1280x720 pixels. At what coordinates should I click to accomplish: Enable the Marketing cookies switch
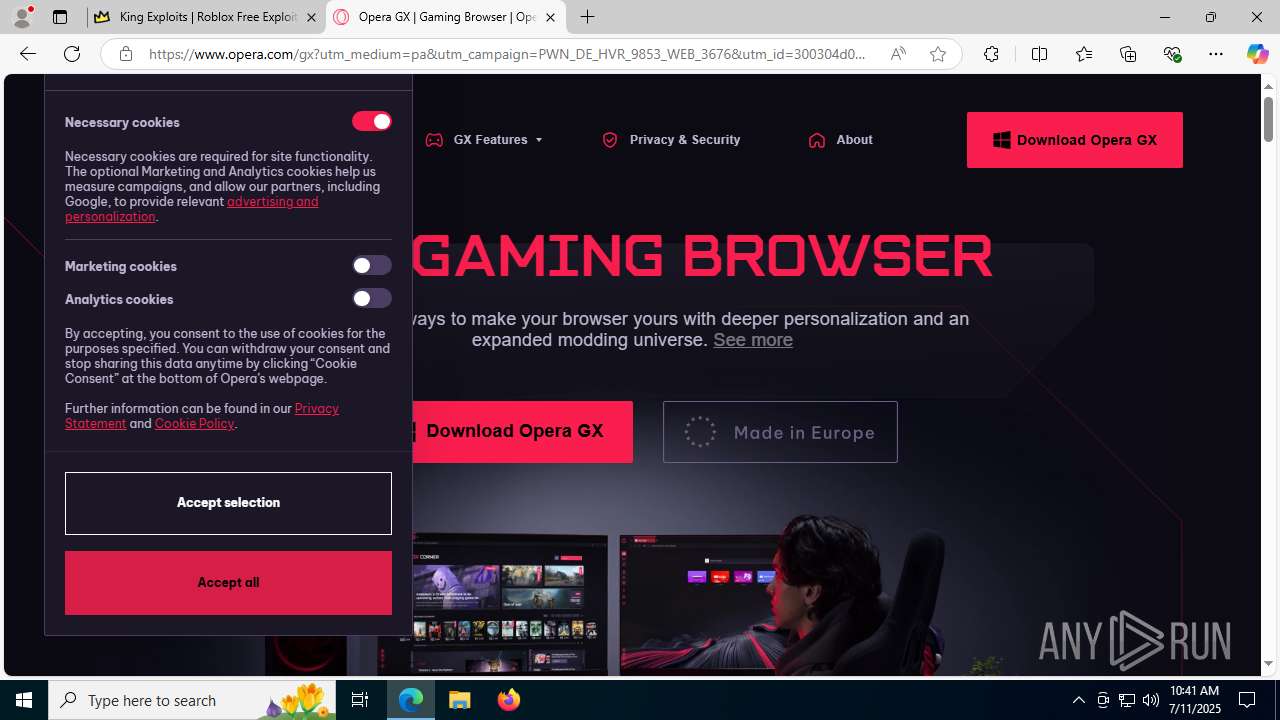[x=371, y=265]
